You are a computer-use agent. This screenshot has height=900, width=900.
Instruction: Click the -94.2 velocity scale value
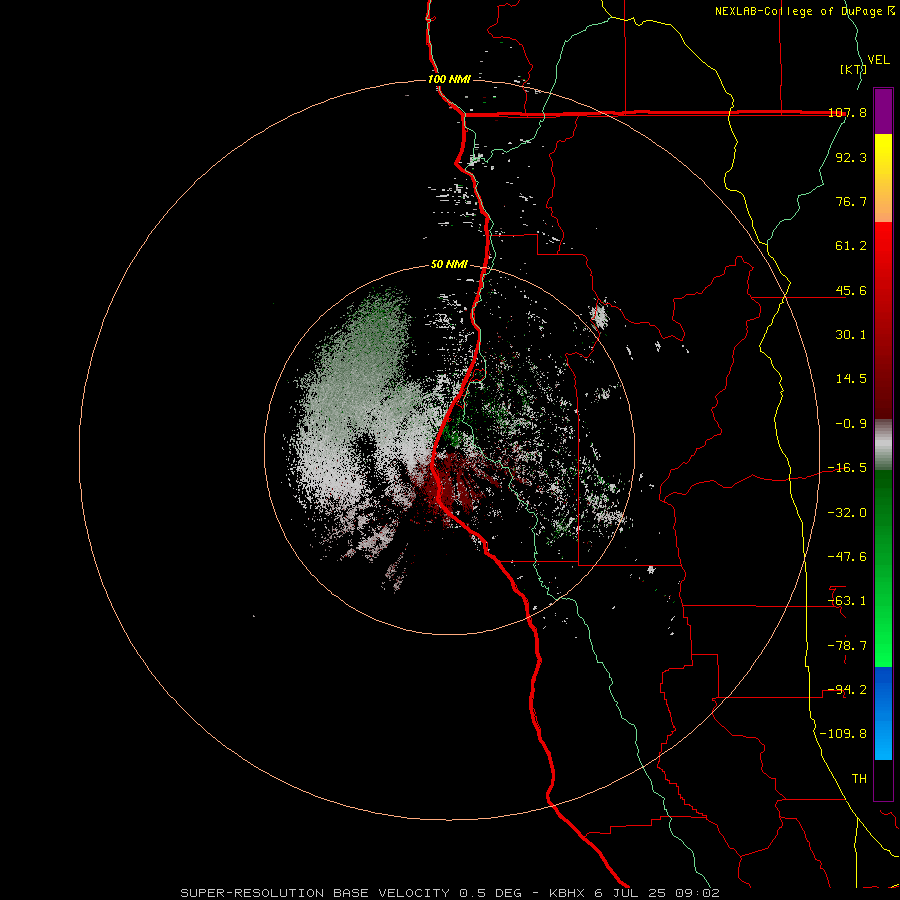(847, 690)
